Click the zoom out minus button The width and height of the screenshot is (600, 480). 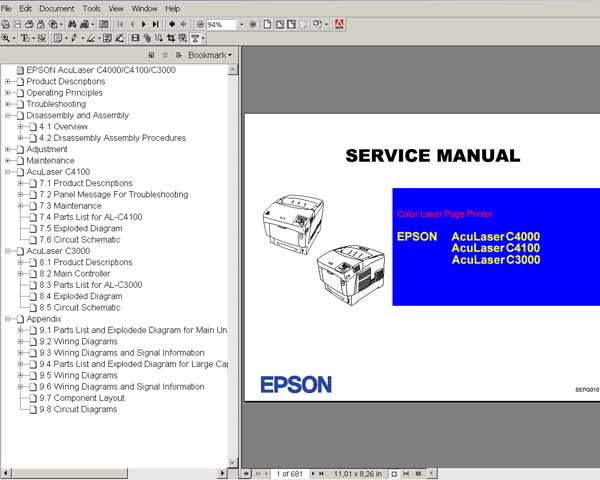[200, 24]
